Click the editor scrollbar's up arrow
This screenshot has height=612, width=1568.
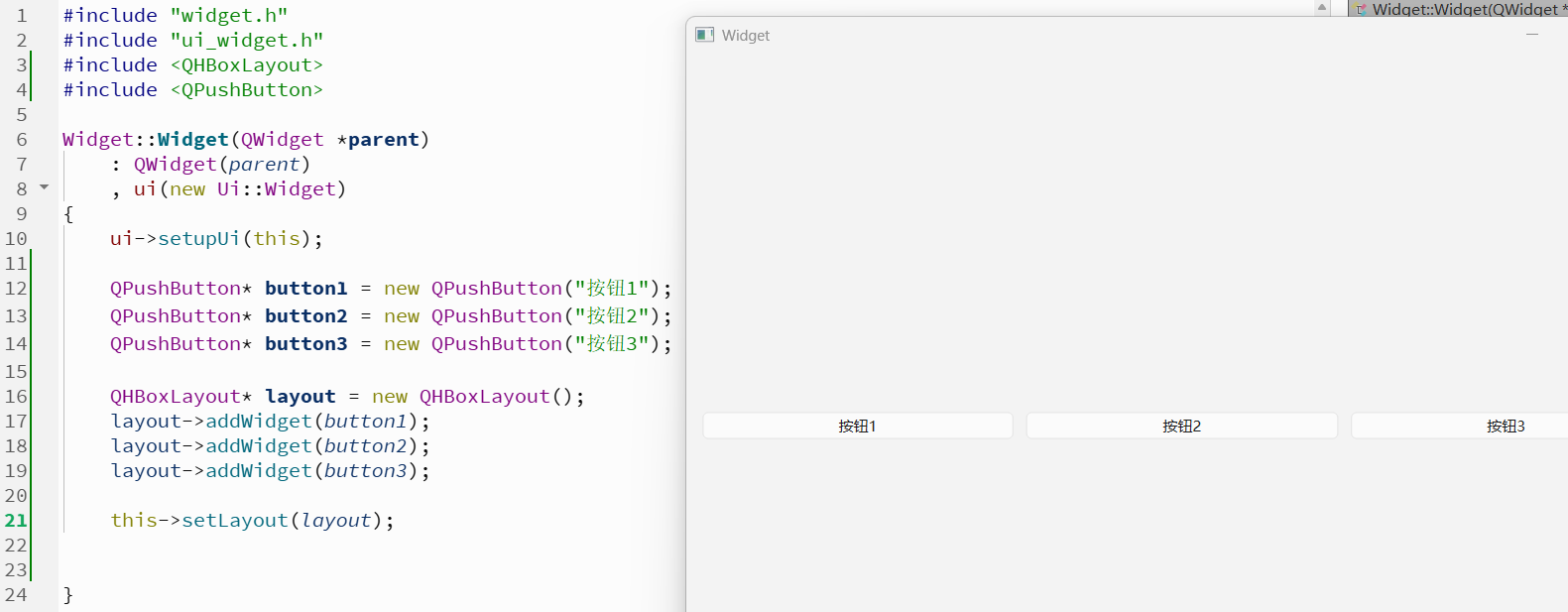click(x=1321, y=7)
